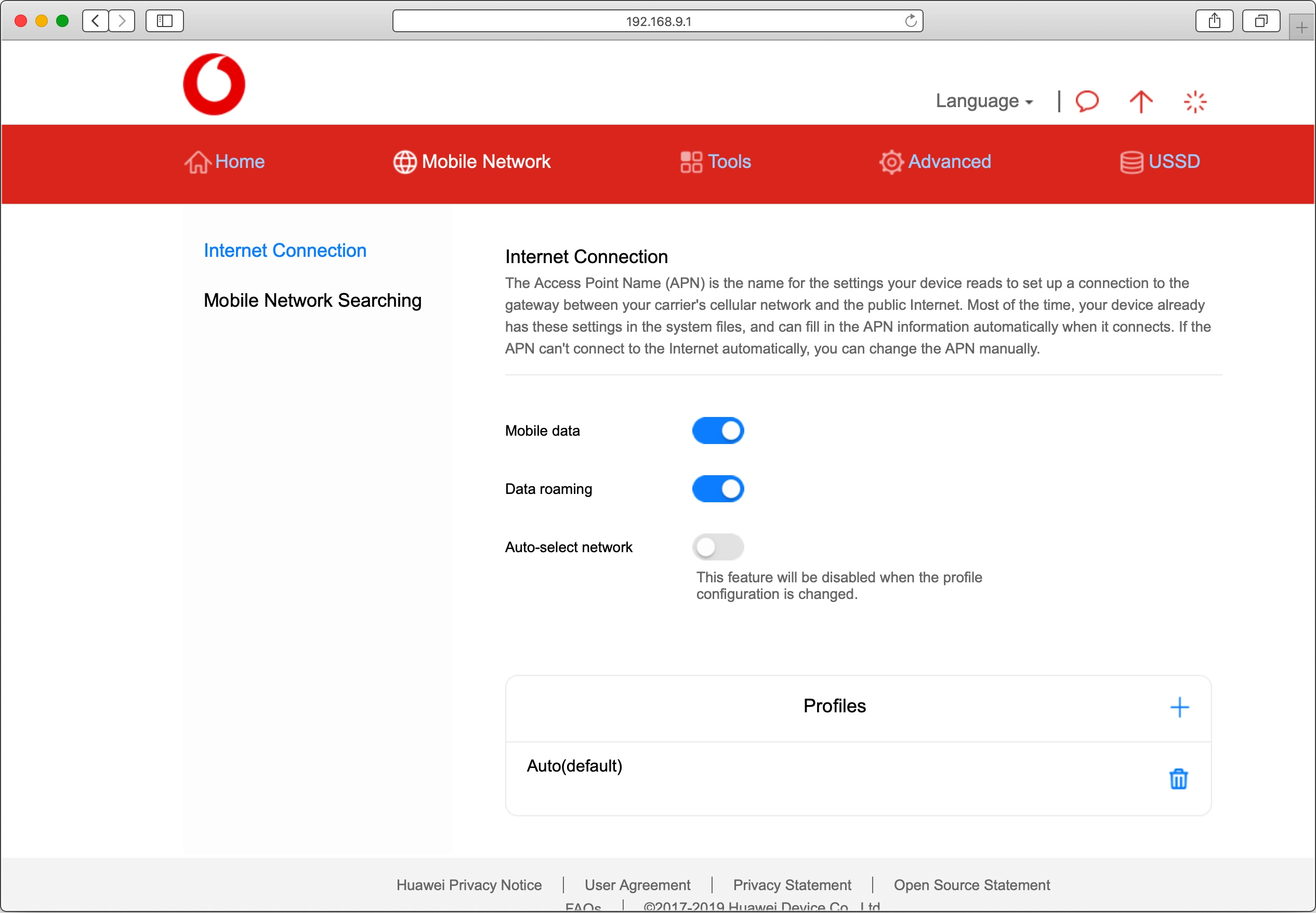Disable the Mobile data switch
1316x913 pixels.
click(717, 430)
